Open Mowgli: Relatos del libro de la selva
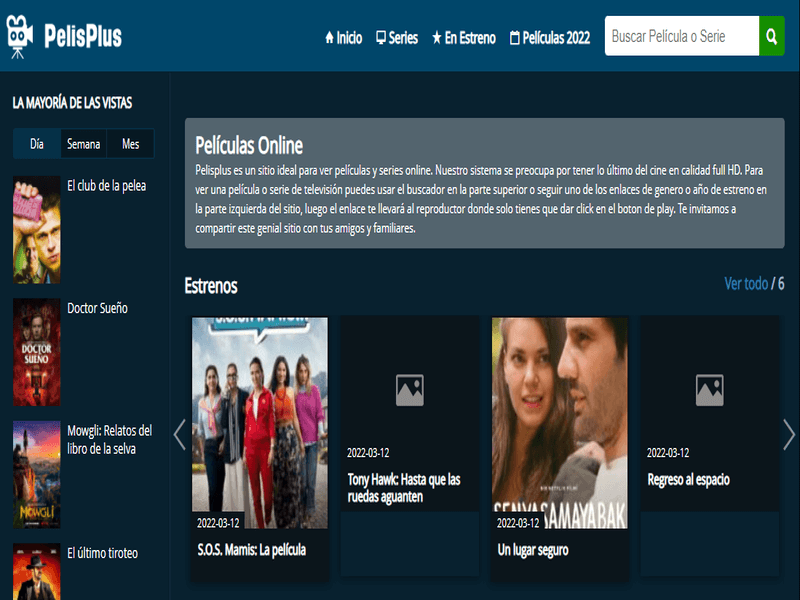 tap(110, 440)
